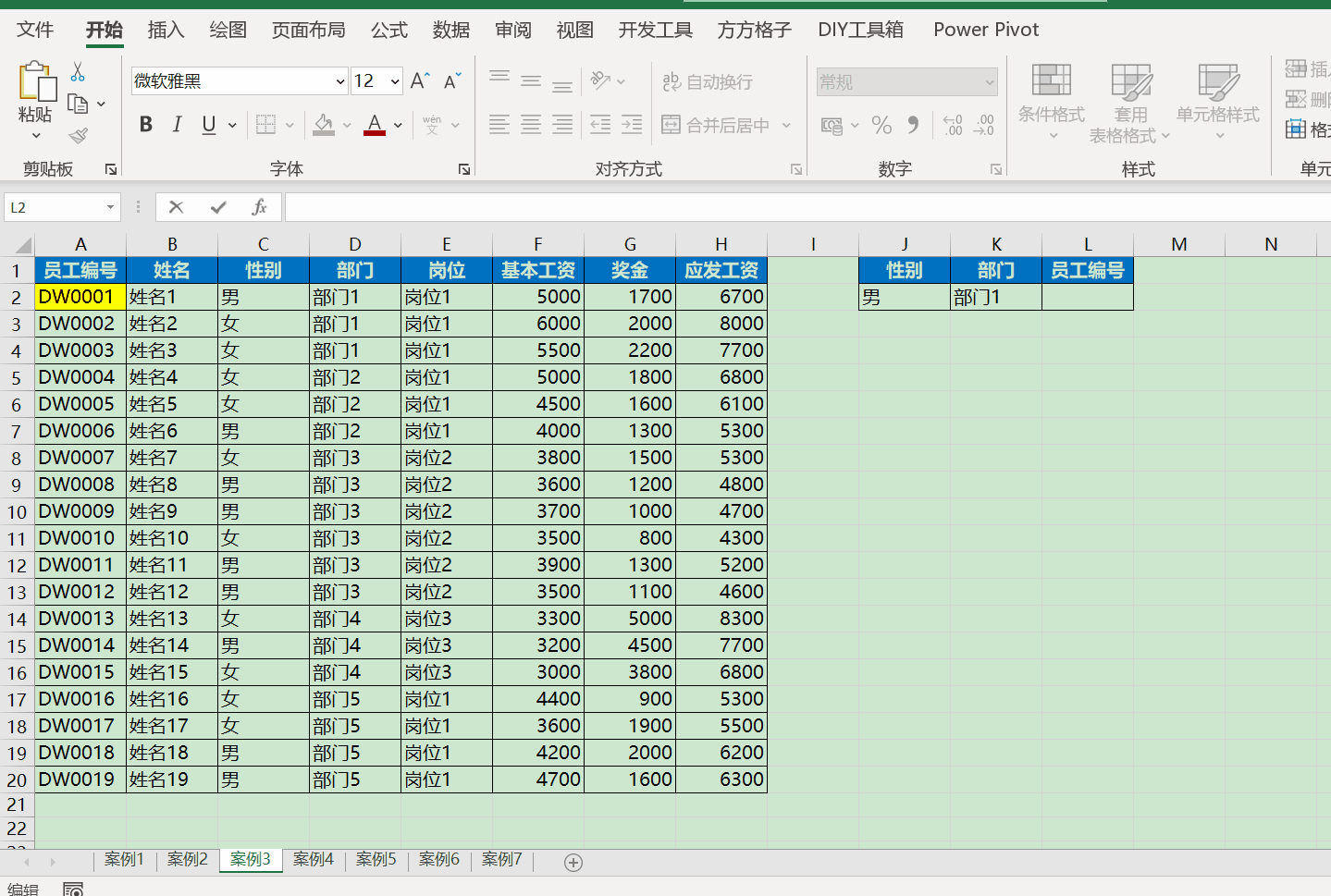This screenshot has height=896, width=1331.
Task: Open the 案例4 sheet tab
Action: [x=313, y=859]
